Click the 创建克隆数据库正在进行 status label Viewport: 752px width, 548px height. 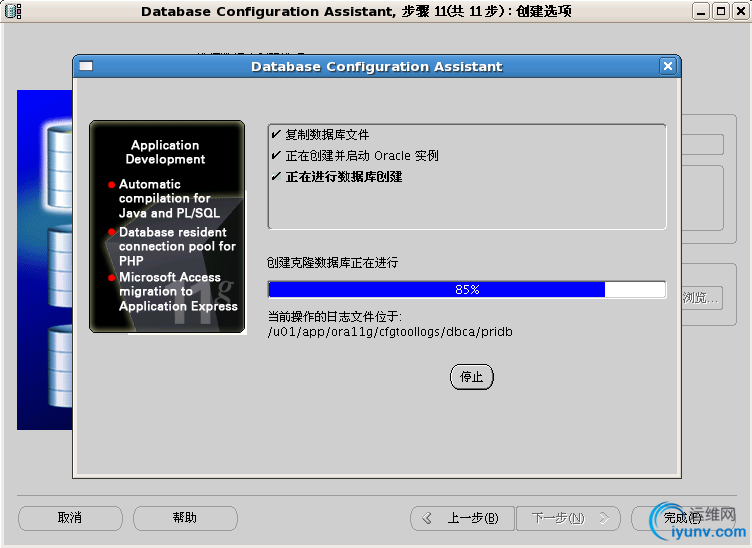coord(332,263)
